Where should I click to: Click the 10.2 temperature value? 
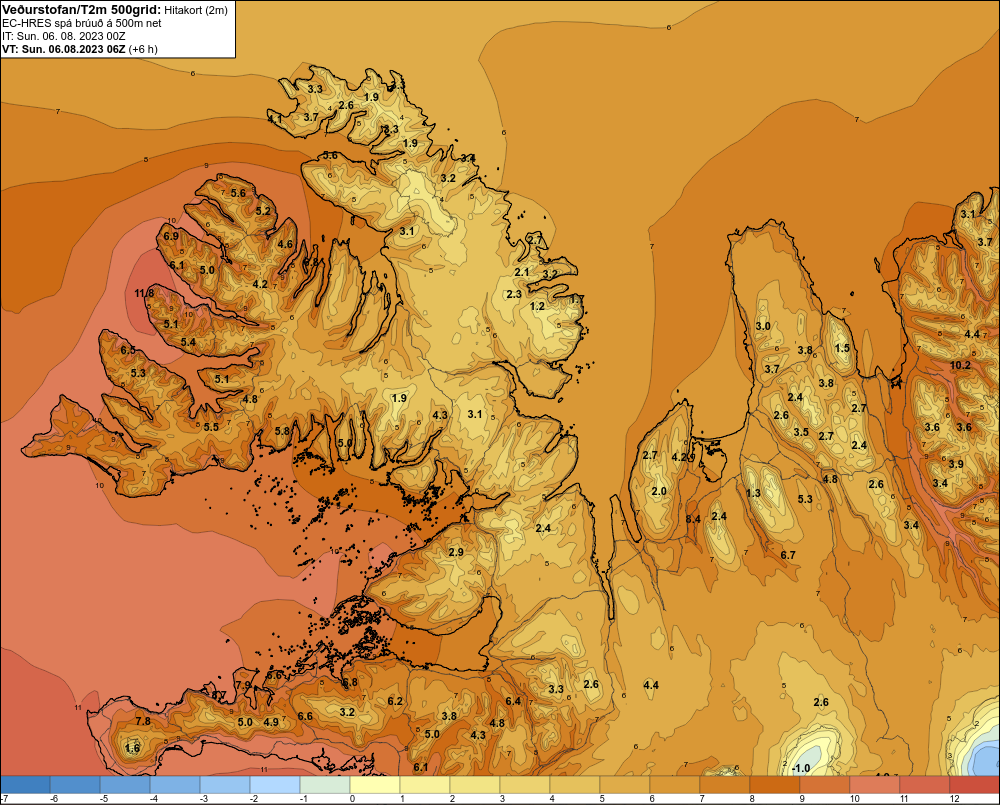click(960, 366)
